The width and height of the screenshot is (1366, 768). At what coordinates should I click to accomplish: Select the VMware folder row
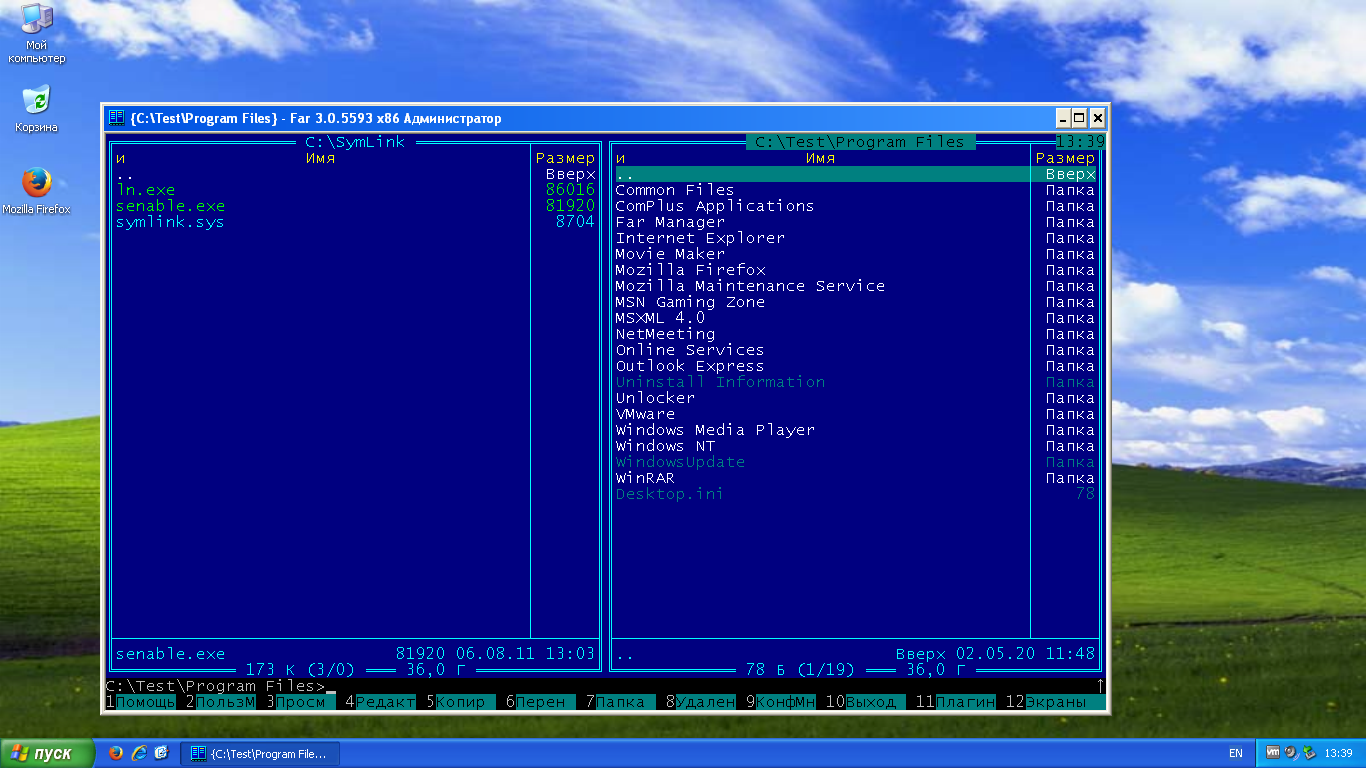point(856,414)
